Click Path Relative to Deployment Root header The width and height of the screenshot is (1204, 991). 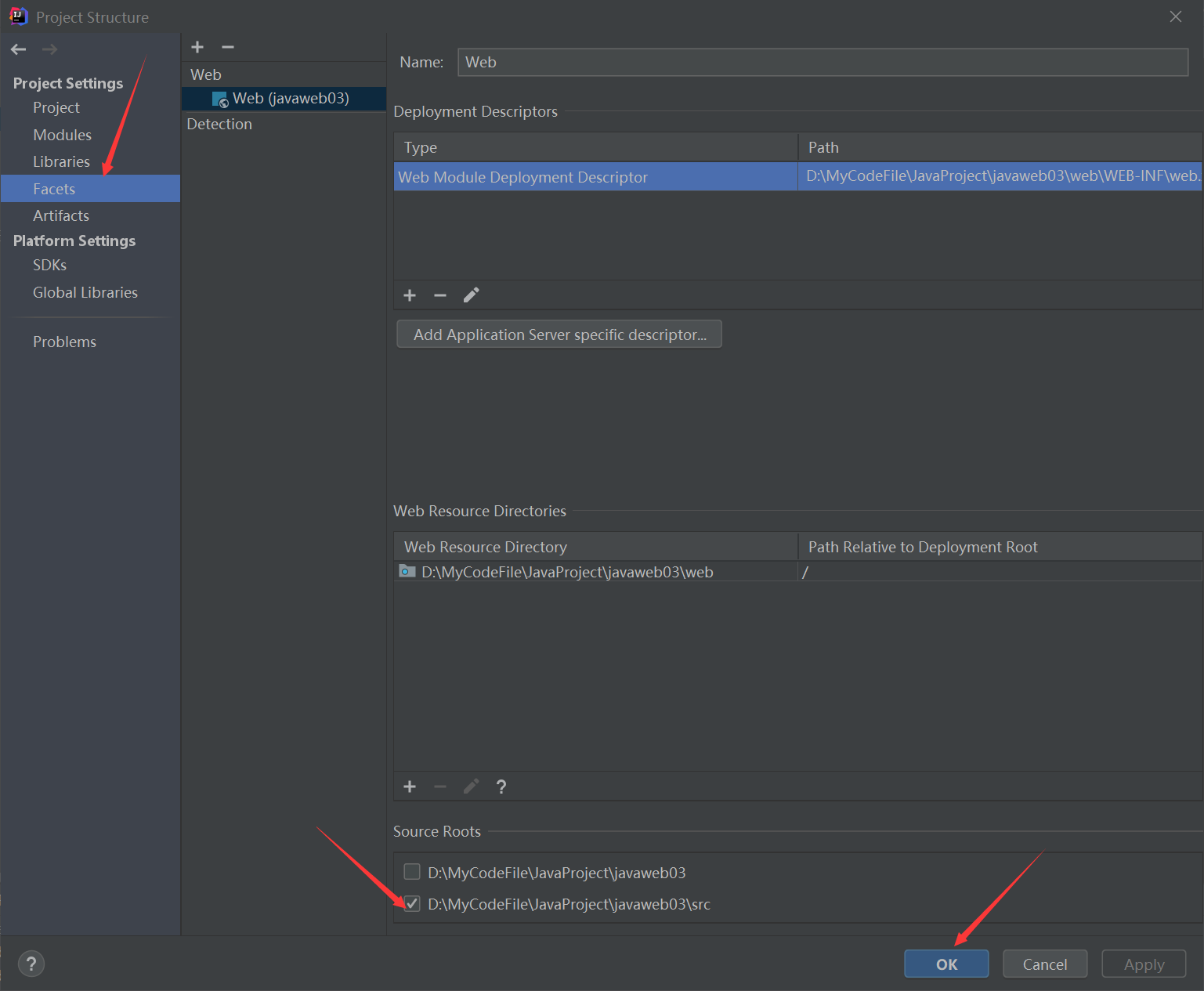coord(1000,547)
